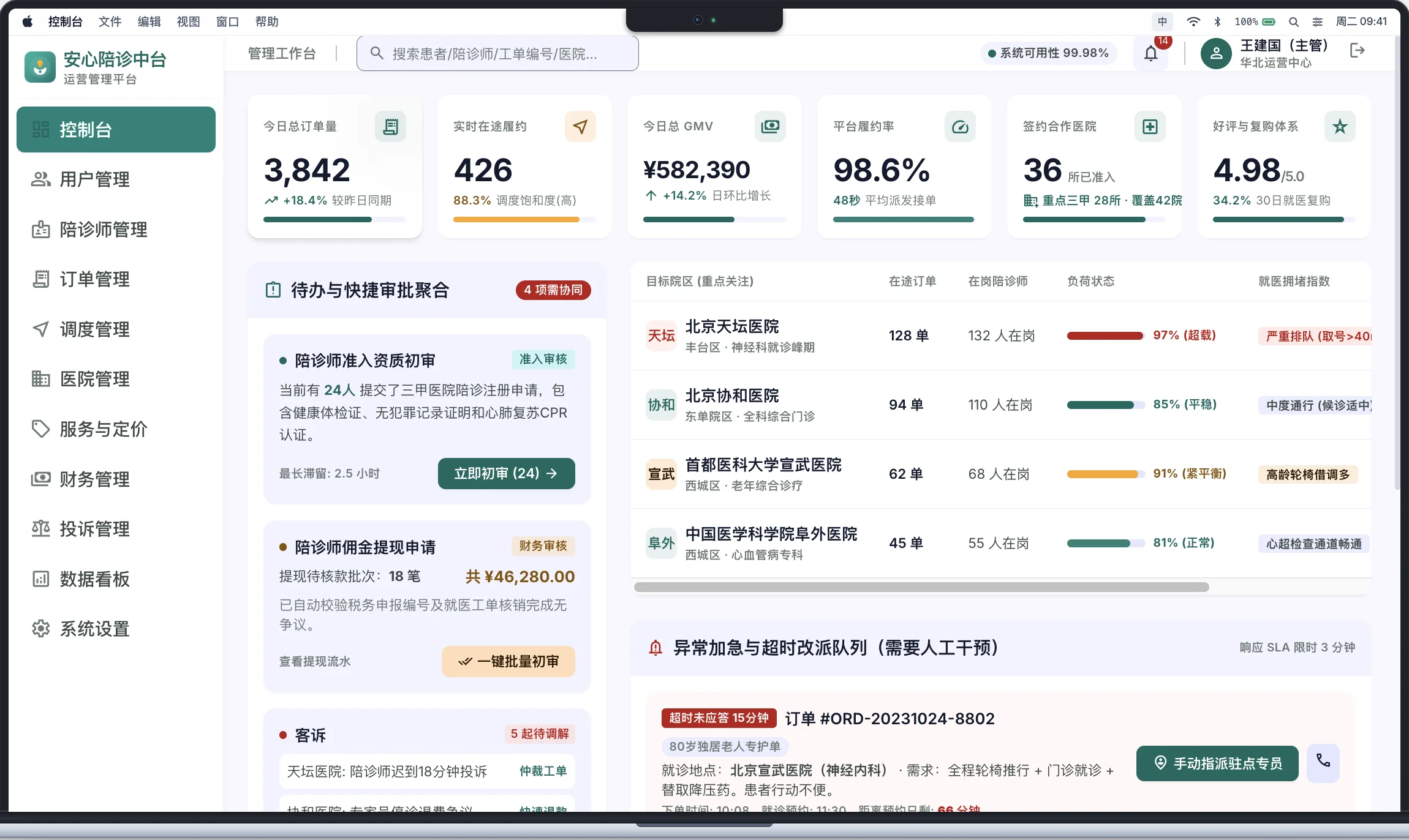Go to 陪诊师管理 in the sidebar
The image size is (1409, 840).
click(x=116, y=230)
